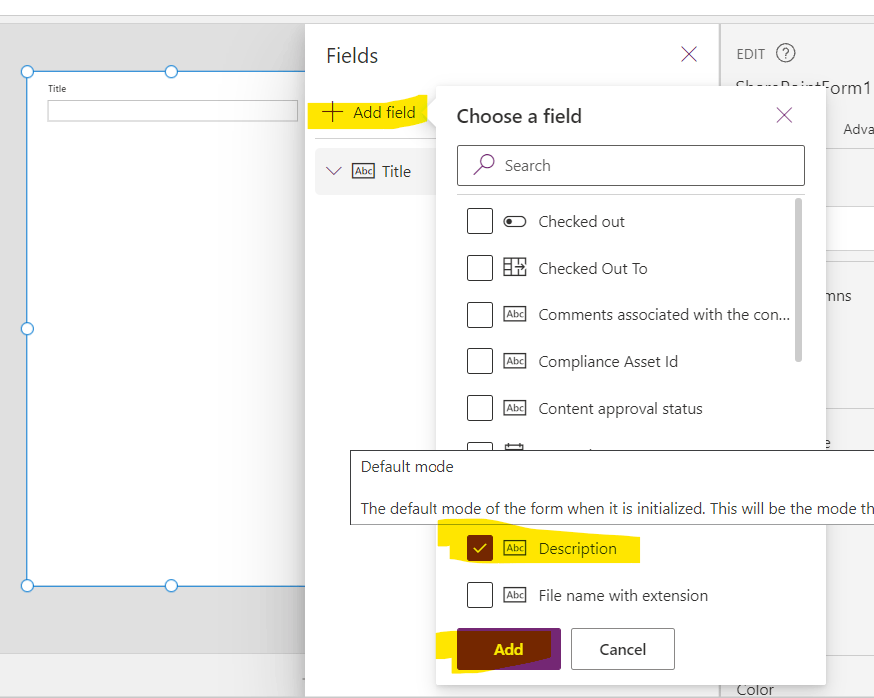Select the Compliance Asset Id label

pos(608,362)
